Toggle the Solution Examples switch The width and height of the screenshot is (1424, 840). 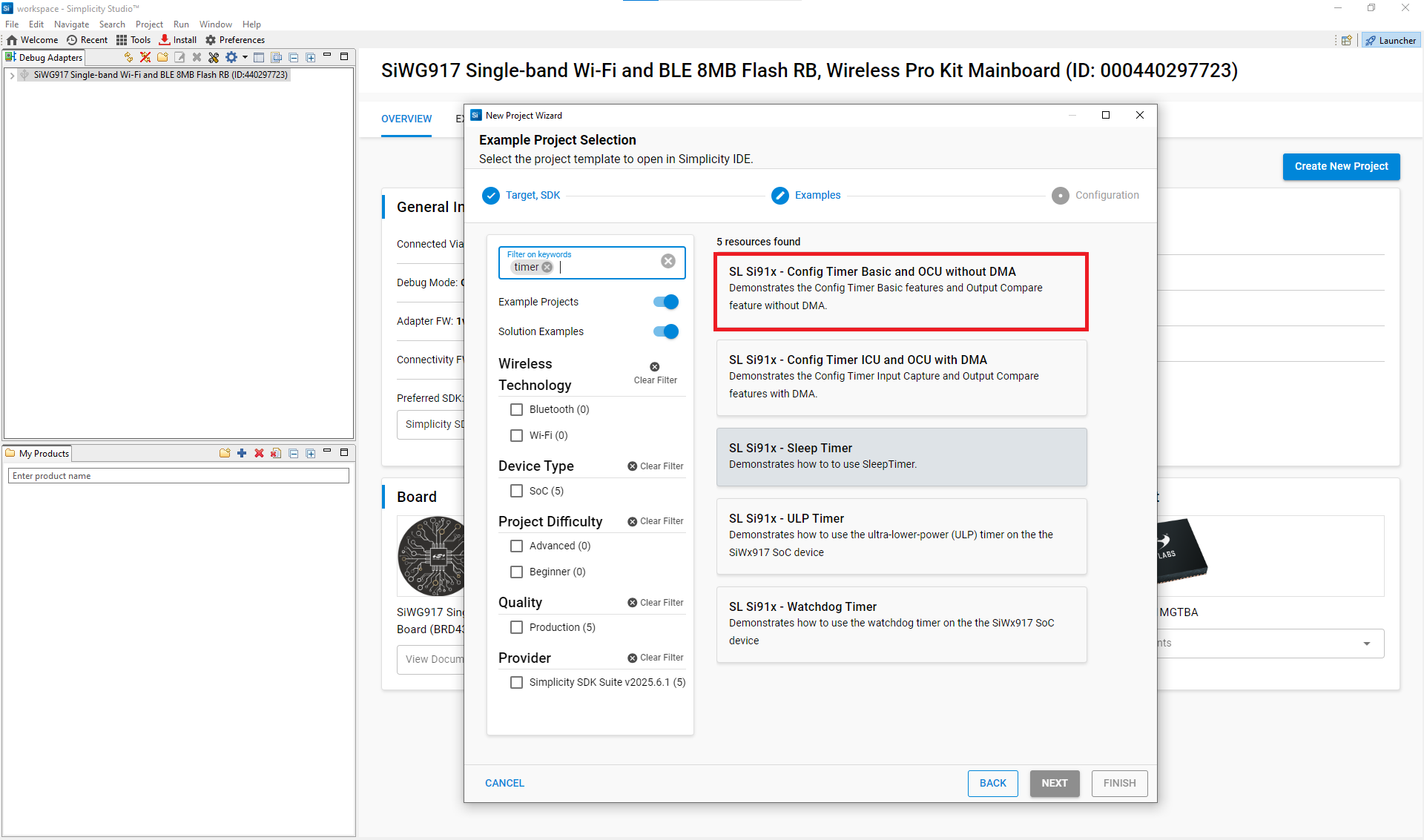coord(666,331)
